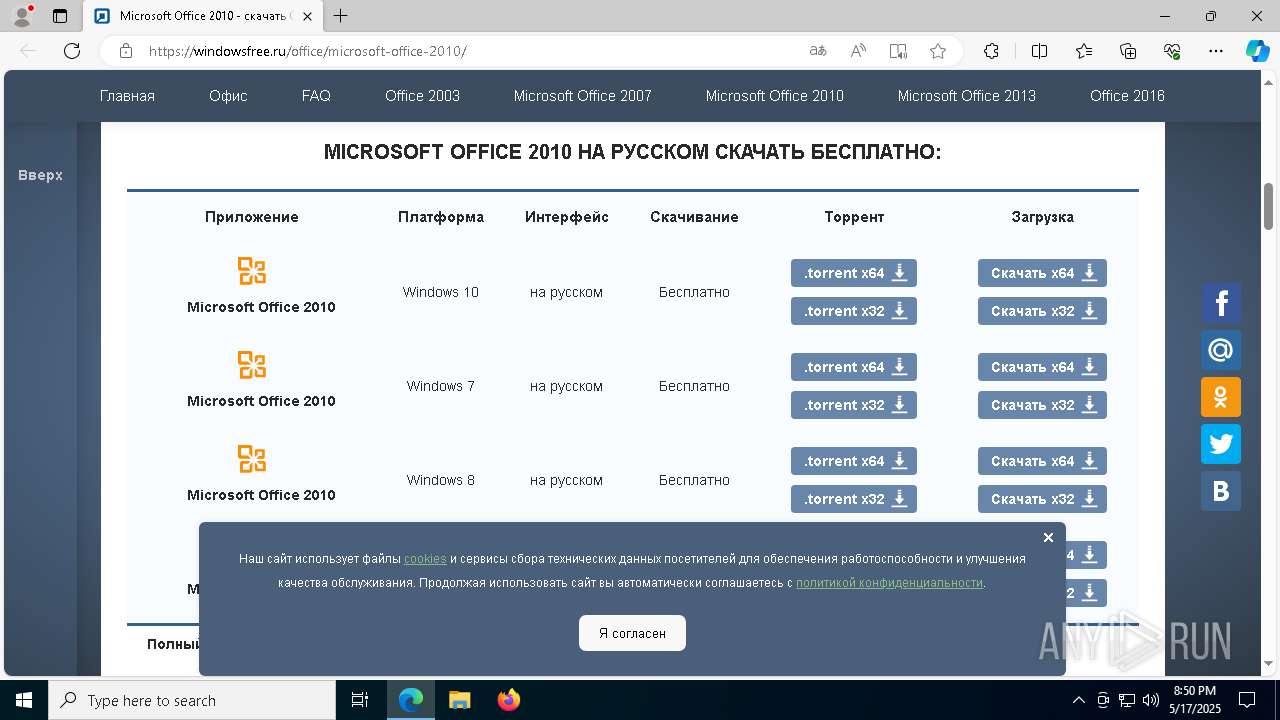
Task: Reload the page with refresh icon
Action: pyautogui.click(x=72, y=51)
